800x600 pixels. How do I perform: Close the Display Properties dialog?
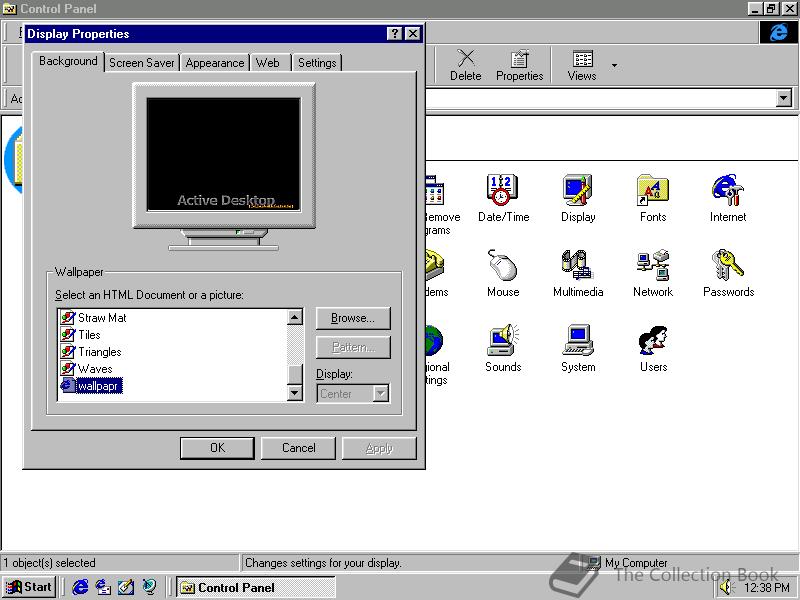point(413,34)
